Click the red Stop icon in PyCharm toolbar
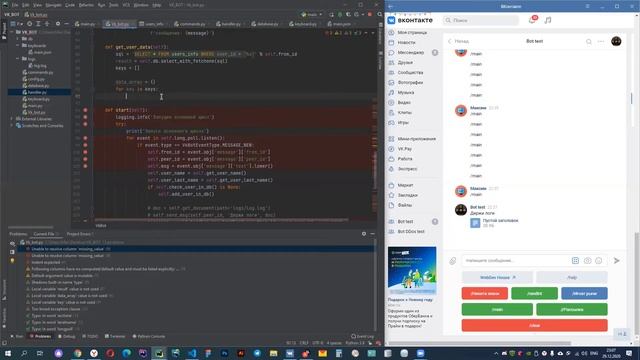Viewport: 640px width, 360px height. (x=370, y=14)
